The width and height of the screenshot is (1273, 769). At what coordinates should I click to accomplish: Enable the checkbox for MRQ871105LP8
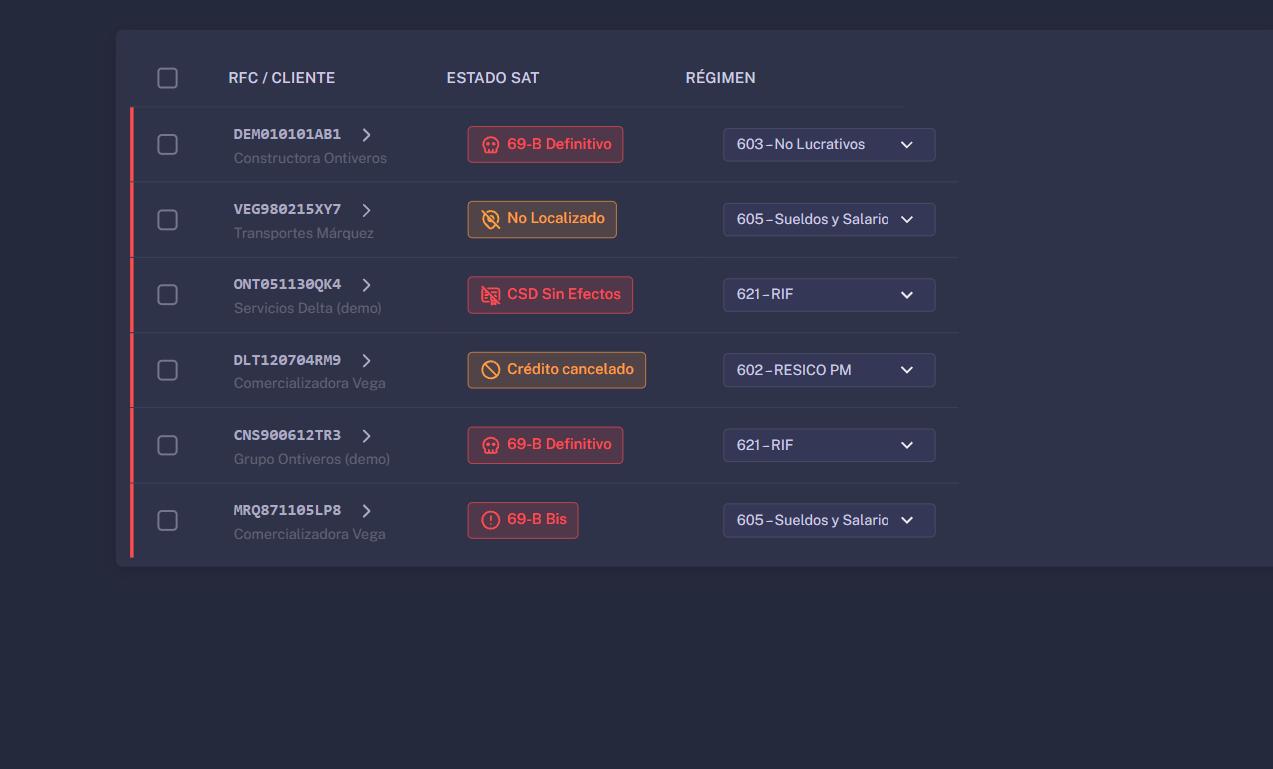[167, 520]
